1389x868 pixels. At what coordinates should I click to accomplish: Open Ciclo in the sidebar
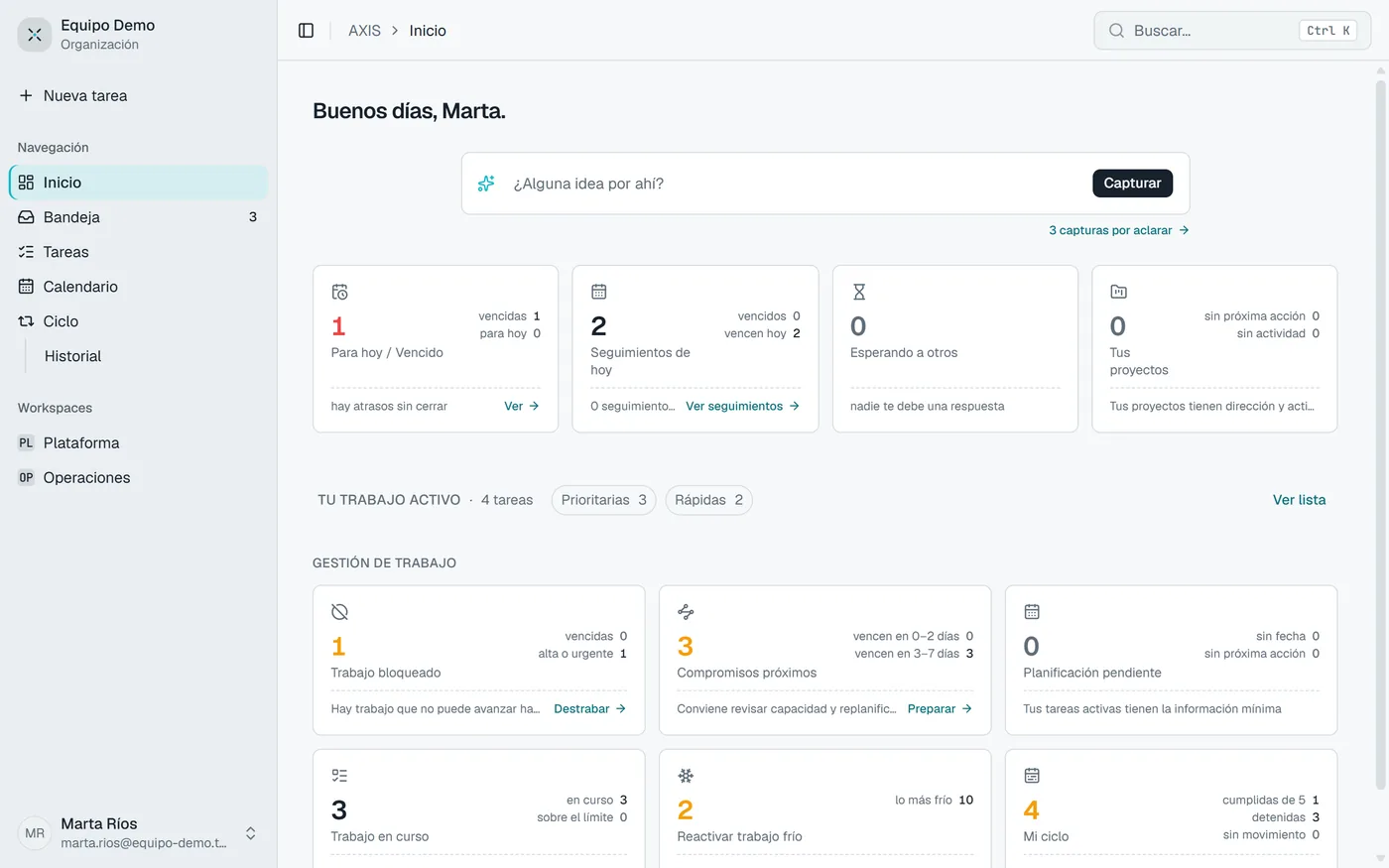click(x=138, y=321)
